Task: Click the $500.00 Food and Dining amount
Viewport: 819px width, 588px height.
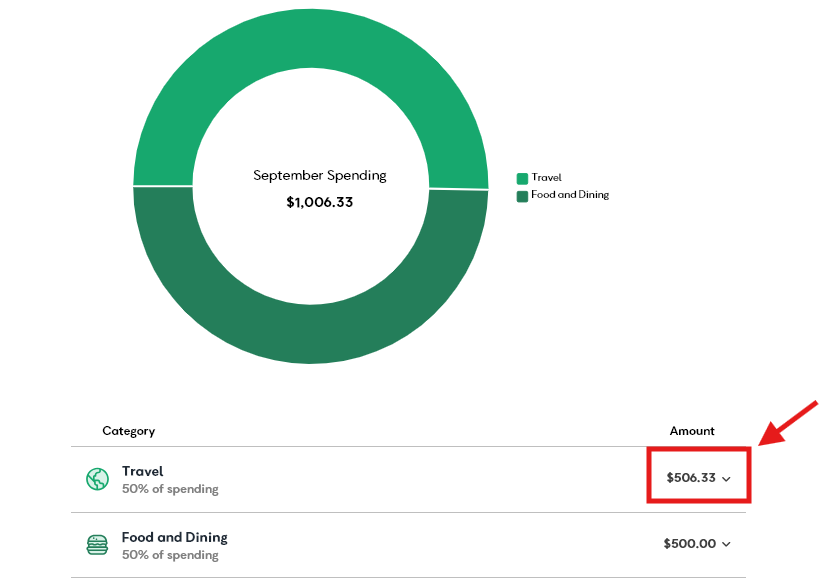Action: tap(689, 544)
